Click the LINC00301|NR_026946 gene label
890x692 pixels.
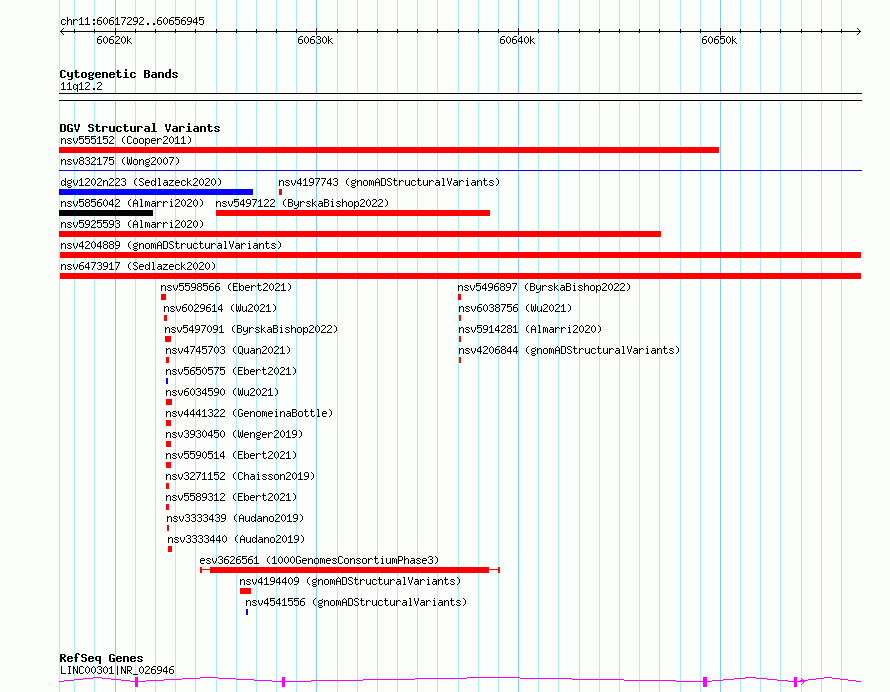(117, 670)
